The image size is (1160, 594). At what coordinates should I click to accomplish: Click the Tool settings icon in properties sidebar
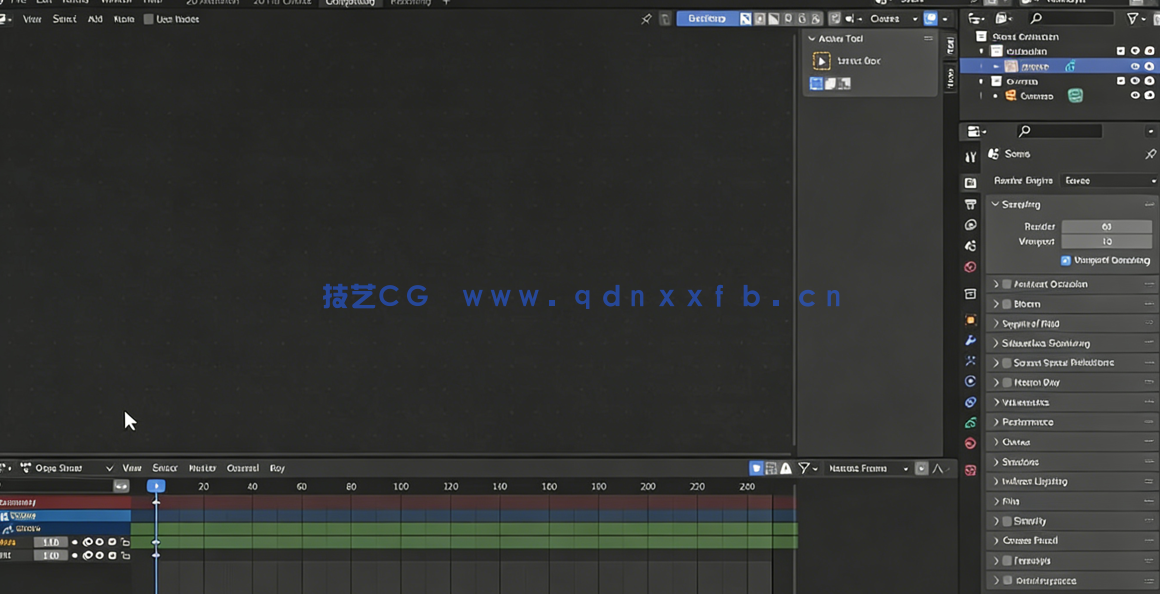[x=970, y=157]
